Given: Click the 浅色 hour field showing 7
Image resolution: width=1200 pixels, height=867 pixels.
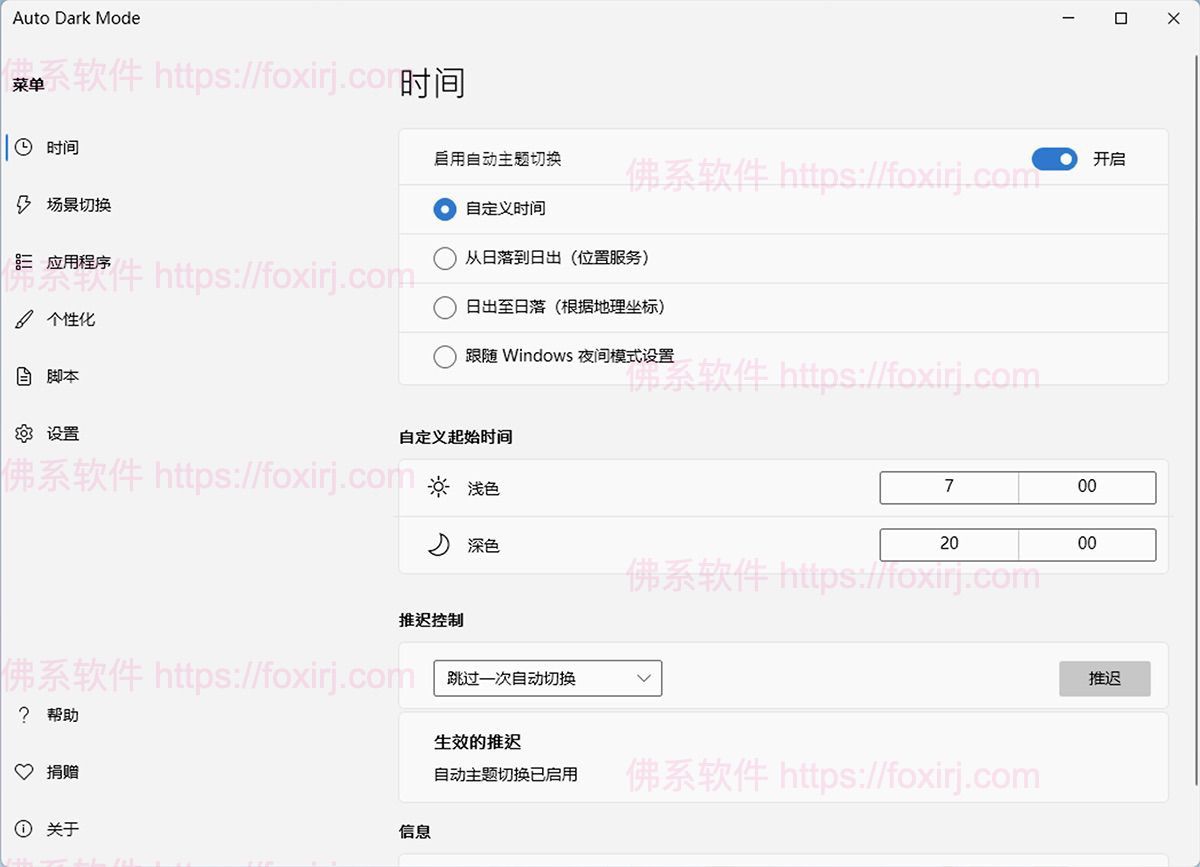Looking at the screenshot, I should [x=949, y=488].
